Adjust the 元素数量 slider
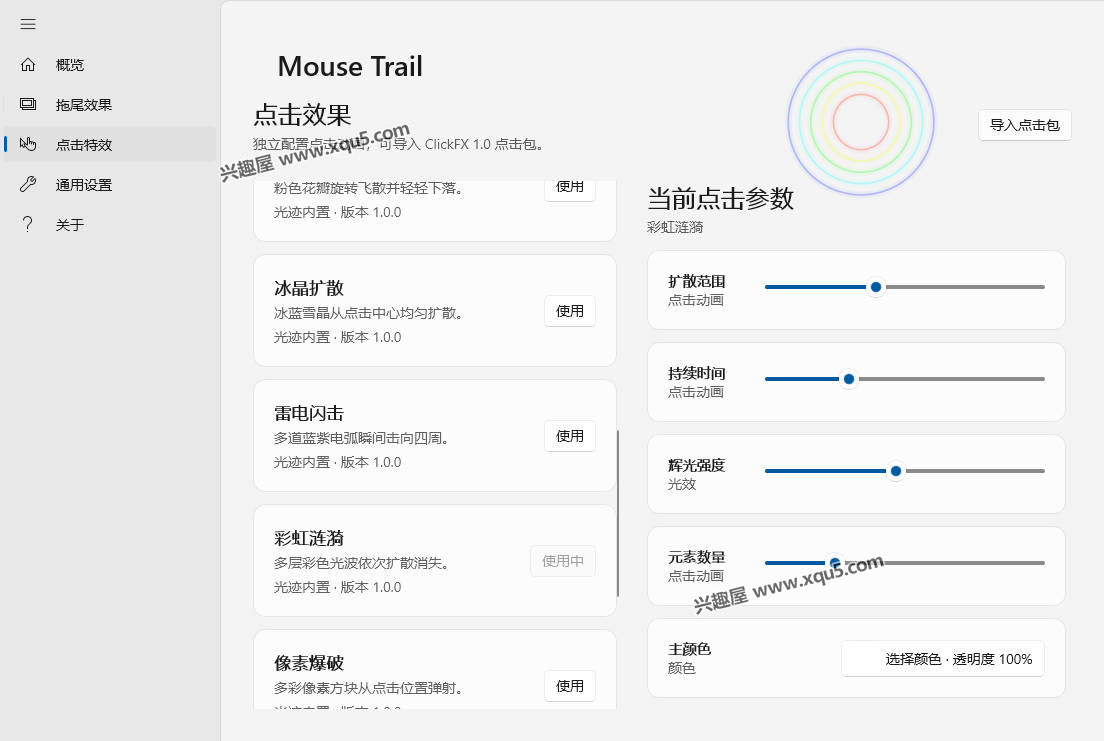The height and width of the screenshot is (741, 1104). click(x=905, y=563)
